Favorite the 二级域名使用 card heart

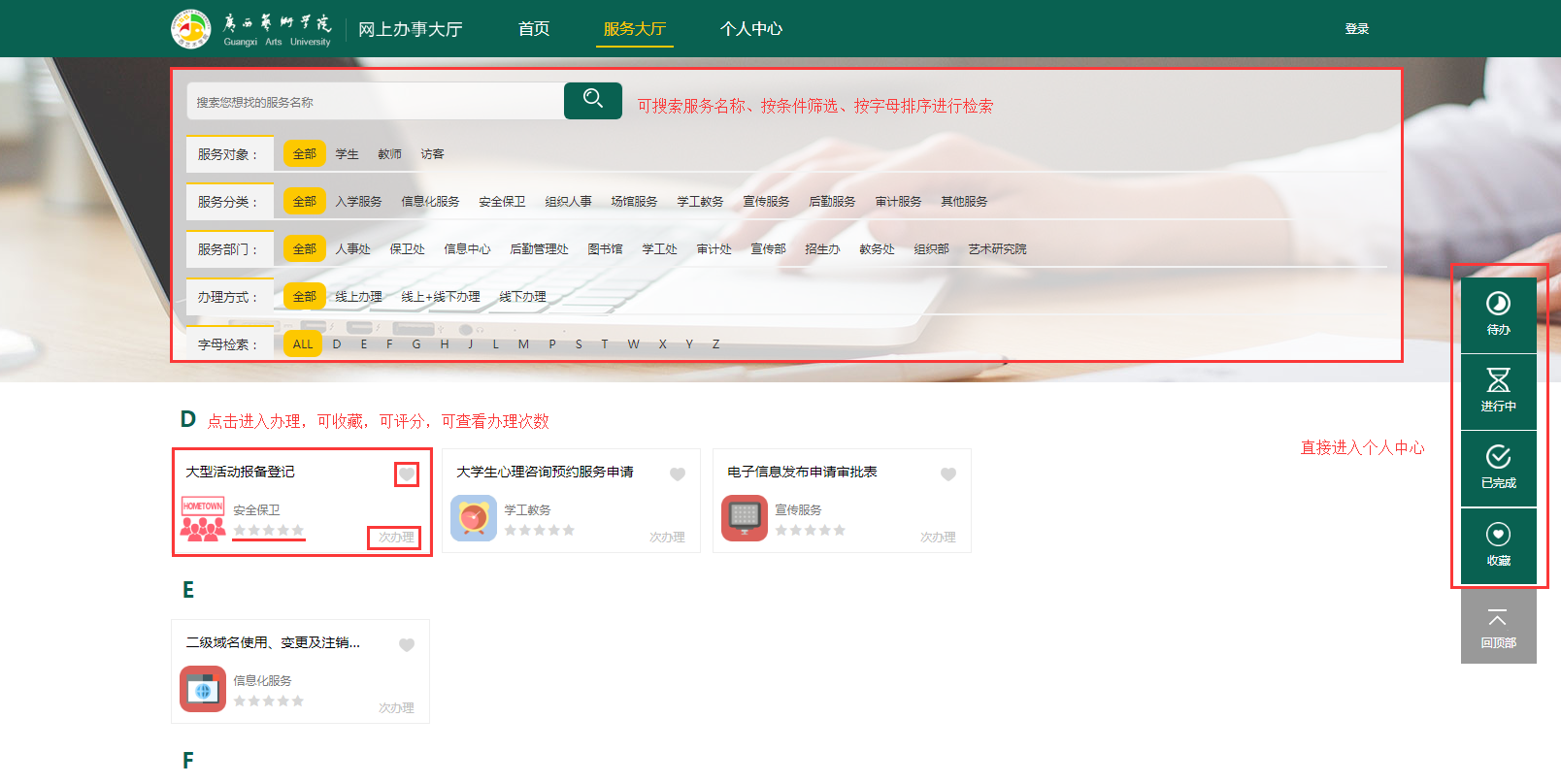point(407,645)
